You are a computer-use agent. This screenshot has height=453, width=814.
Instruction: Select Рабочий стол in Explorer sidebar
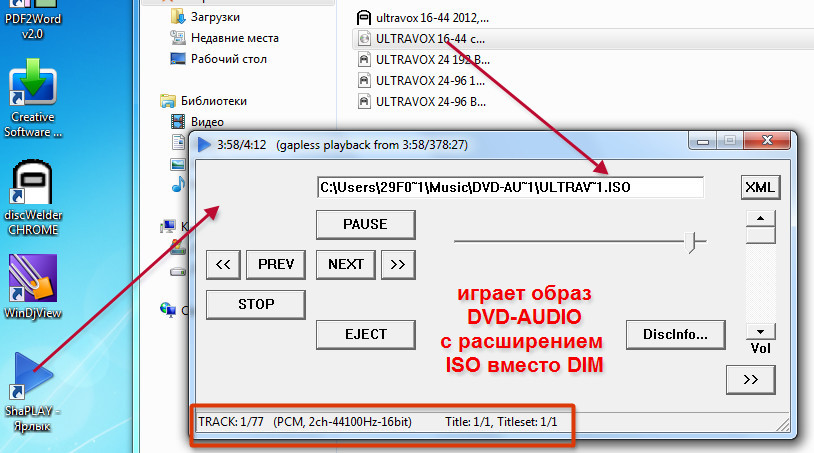coord(228,59)
